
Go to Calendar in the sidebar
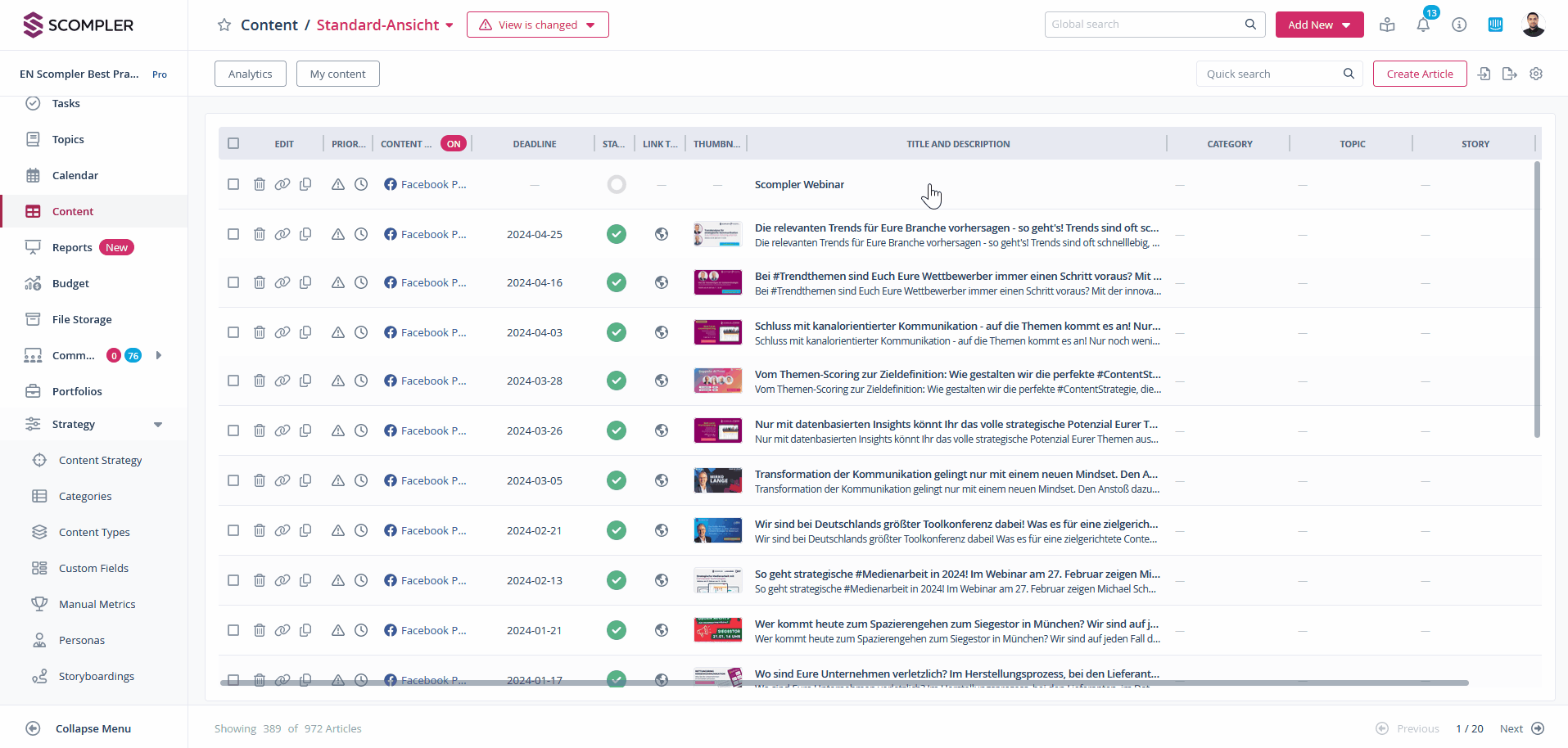click(x=75, y=176)
